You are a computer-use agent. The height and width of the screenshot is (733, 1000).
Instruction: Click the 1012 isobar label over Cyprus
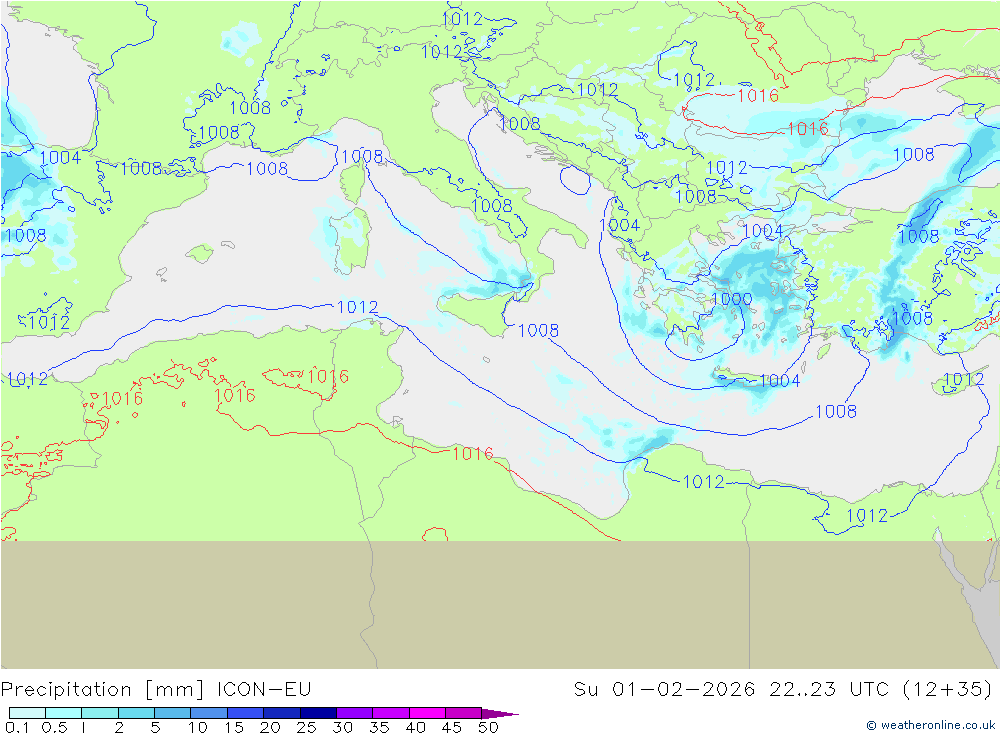[x=964, y=380]
